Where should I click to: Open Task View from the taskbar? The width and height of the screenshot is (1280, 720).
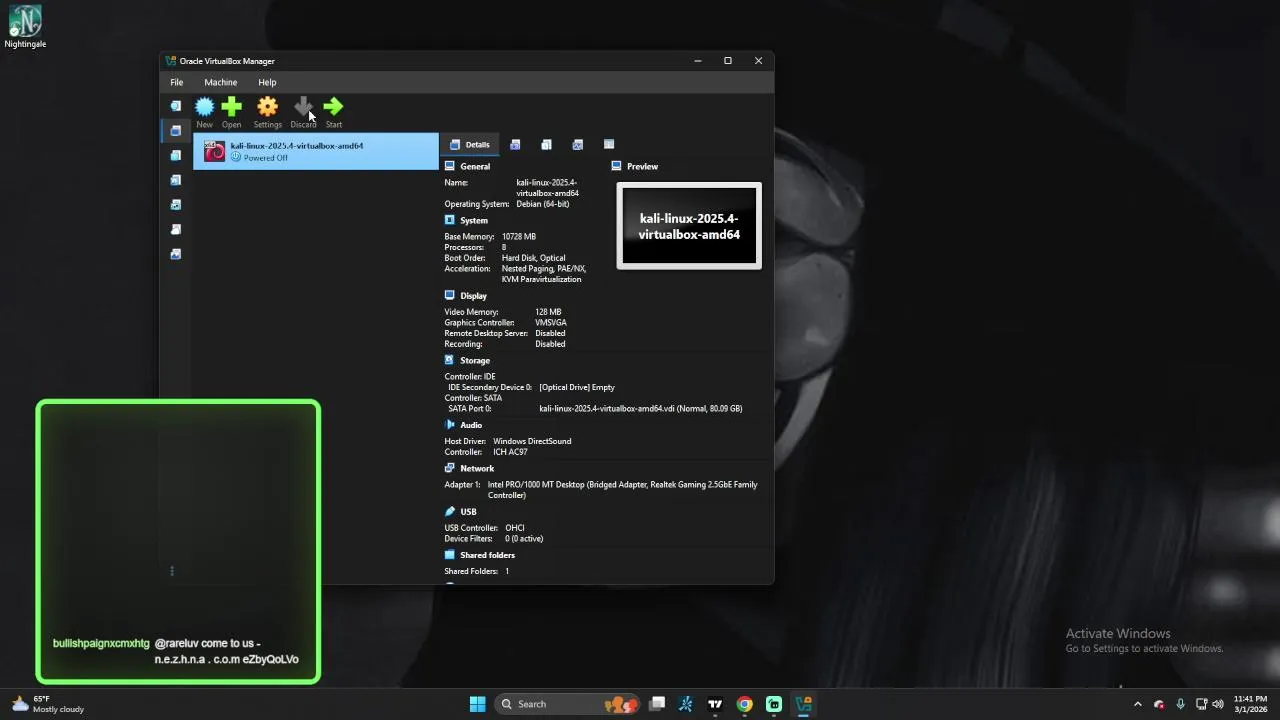(657, 704)
